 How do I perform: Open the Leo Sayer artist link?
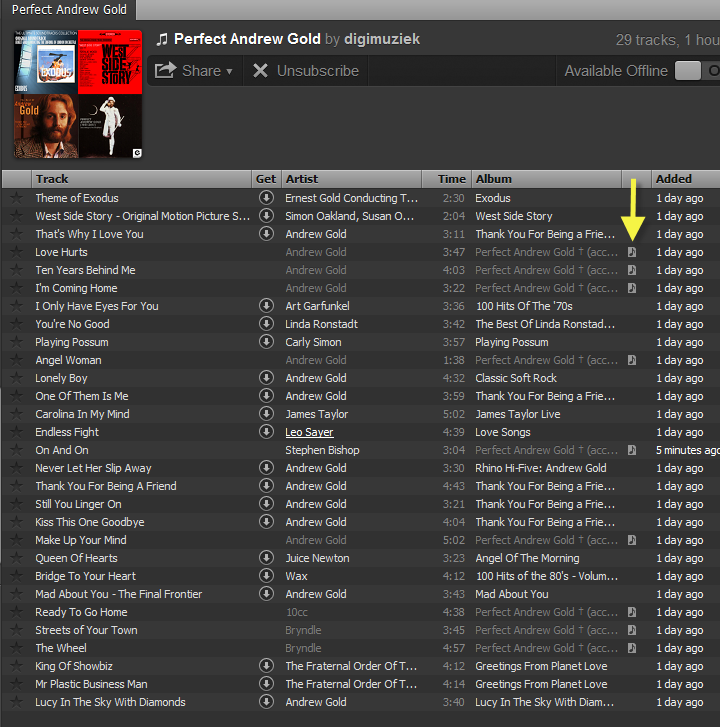coord(309,432)
